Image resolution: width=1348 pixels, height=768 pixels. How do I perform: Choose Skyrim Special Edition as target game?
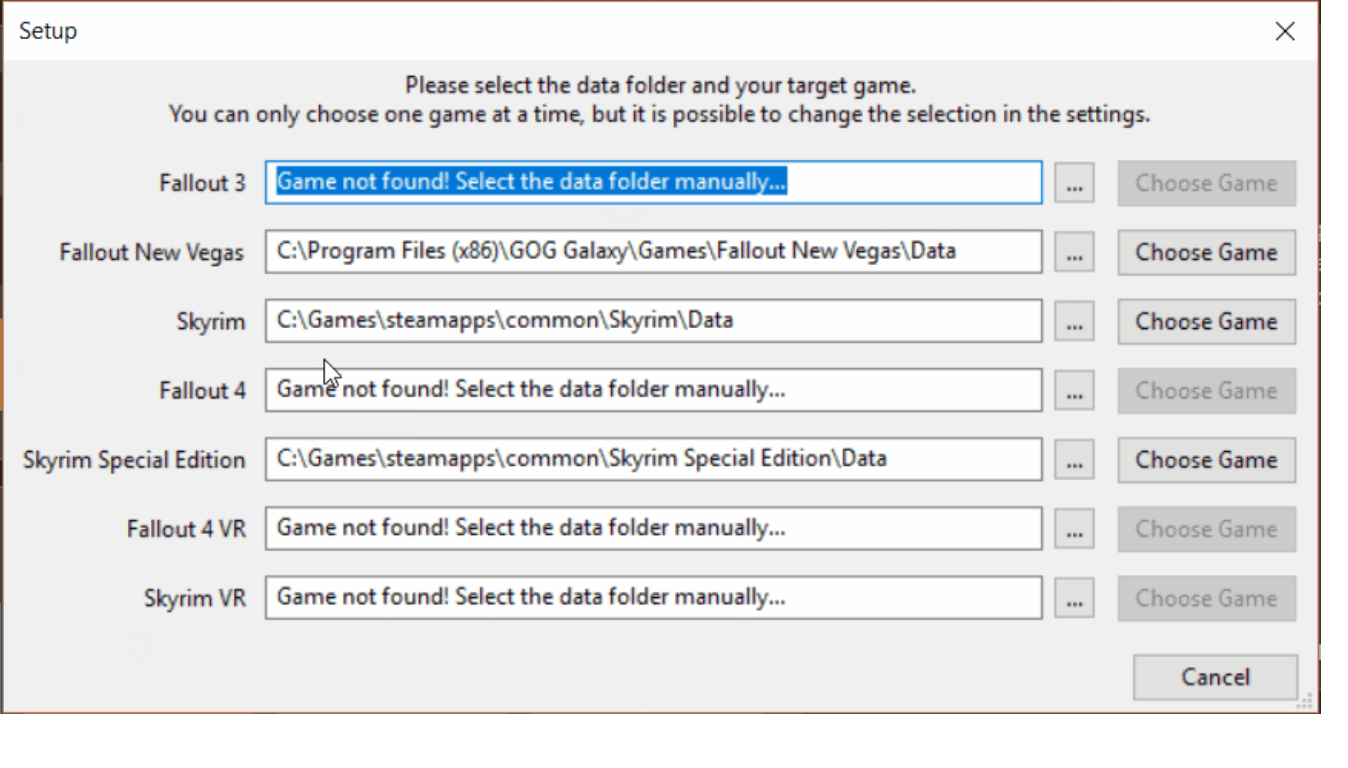pyautogui.click(x=1206, y=460)
